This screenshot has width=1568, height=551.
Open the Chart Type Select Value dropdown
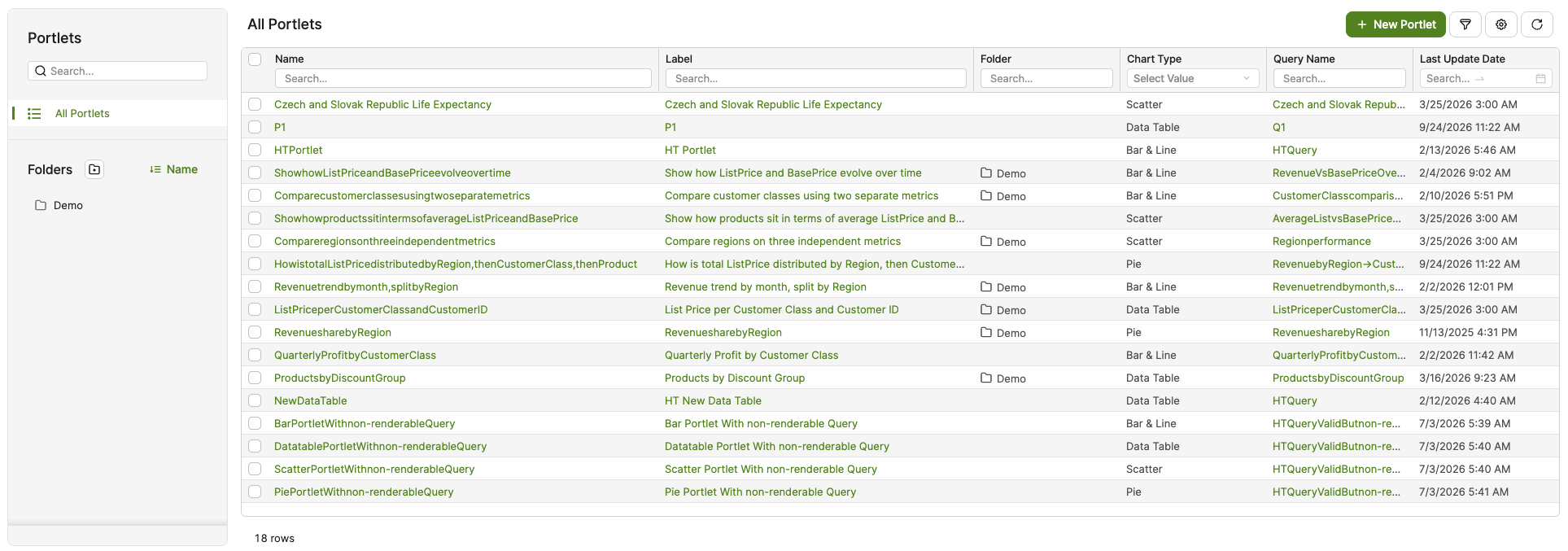[1192, 78]
